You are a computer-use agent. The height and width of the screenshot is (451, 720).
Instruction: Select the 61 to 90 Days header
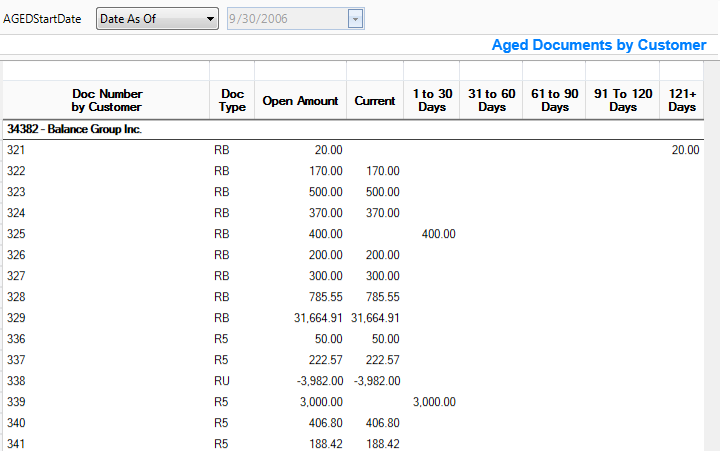click(x=554, y=100)
